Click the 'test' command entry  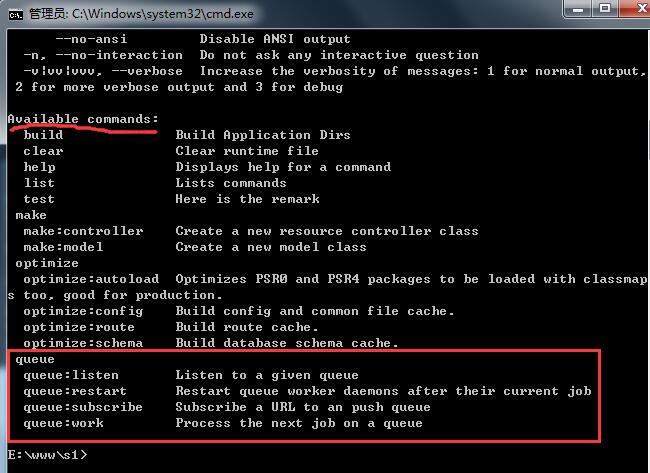pyautogui.click(x=39, y=199)
